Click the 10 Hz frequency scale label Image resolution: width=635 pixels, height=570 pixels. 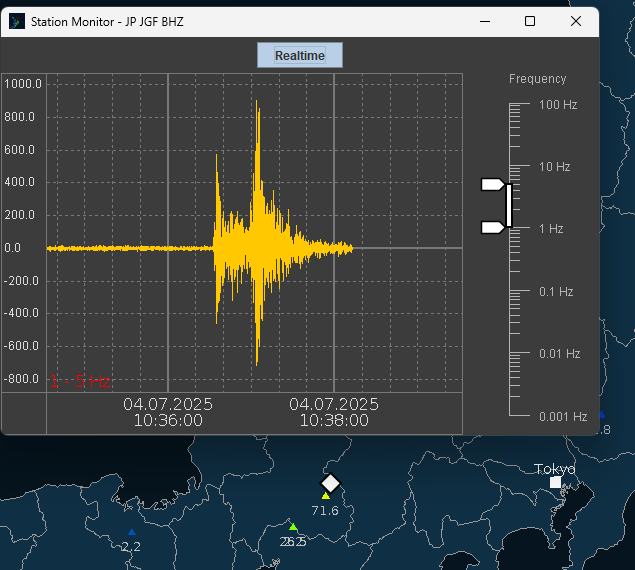click(x=554, y=167)
